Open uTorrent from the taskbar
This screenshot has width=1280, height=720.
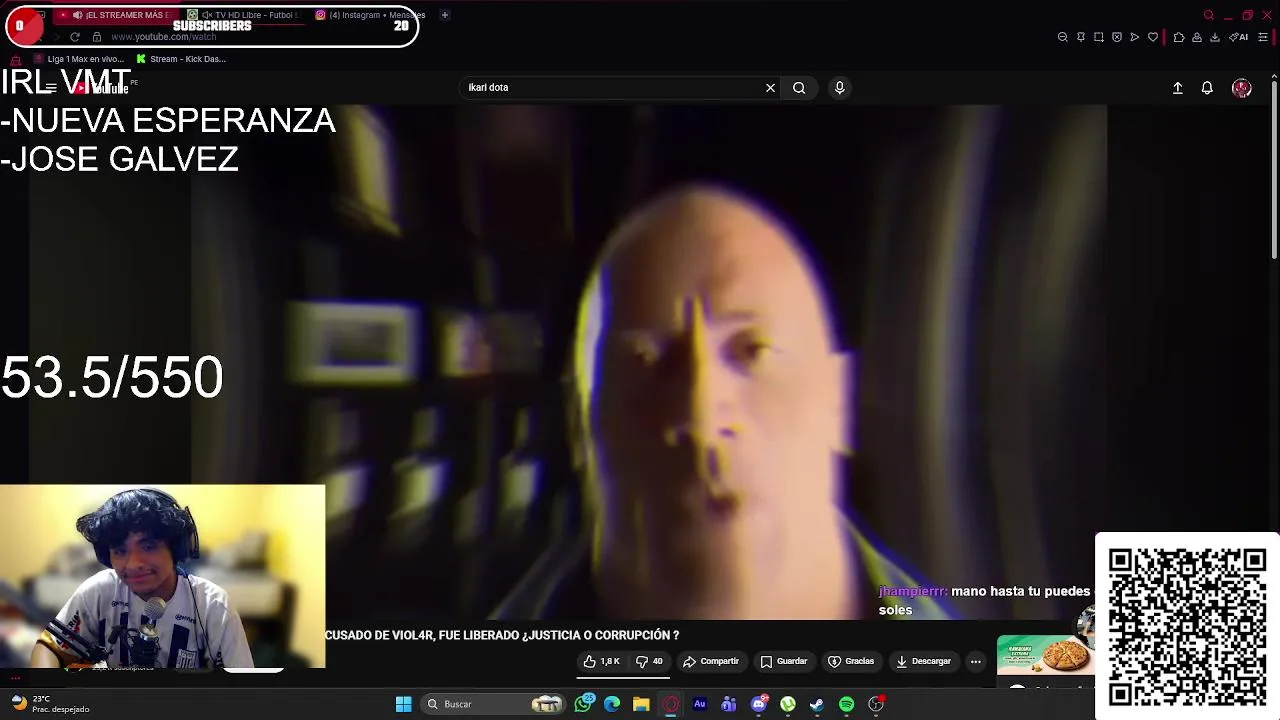coord(788,704)
